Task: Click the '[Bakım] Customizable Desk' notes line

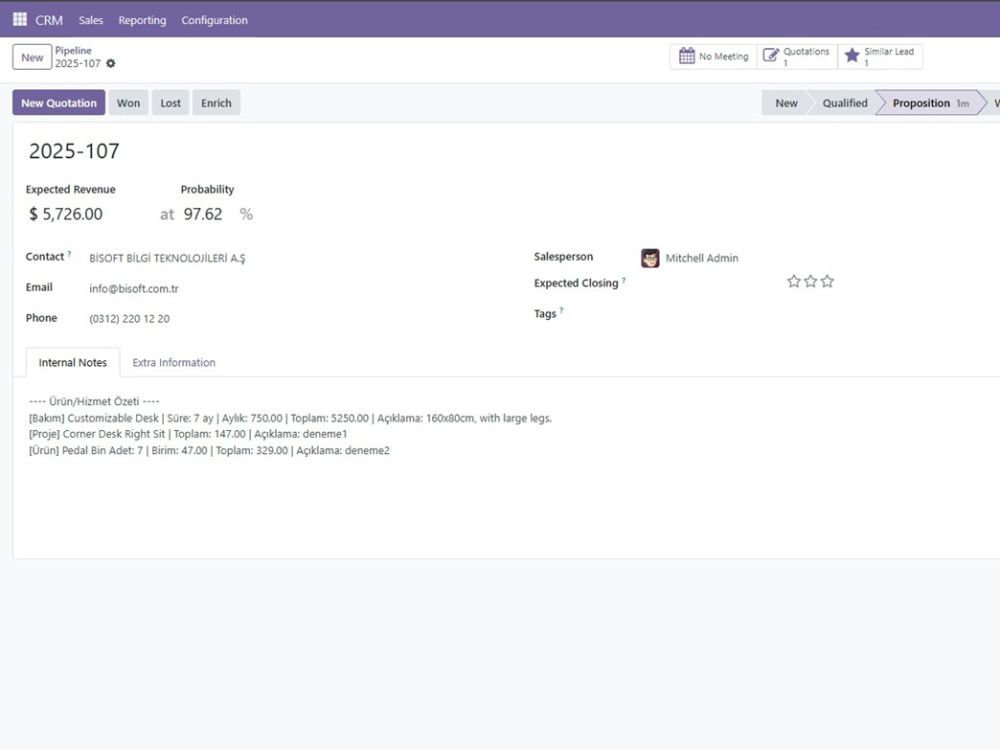Action: (x=290, y=418)
